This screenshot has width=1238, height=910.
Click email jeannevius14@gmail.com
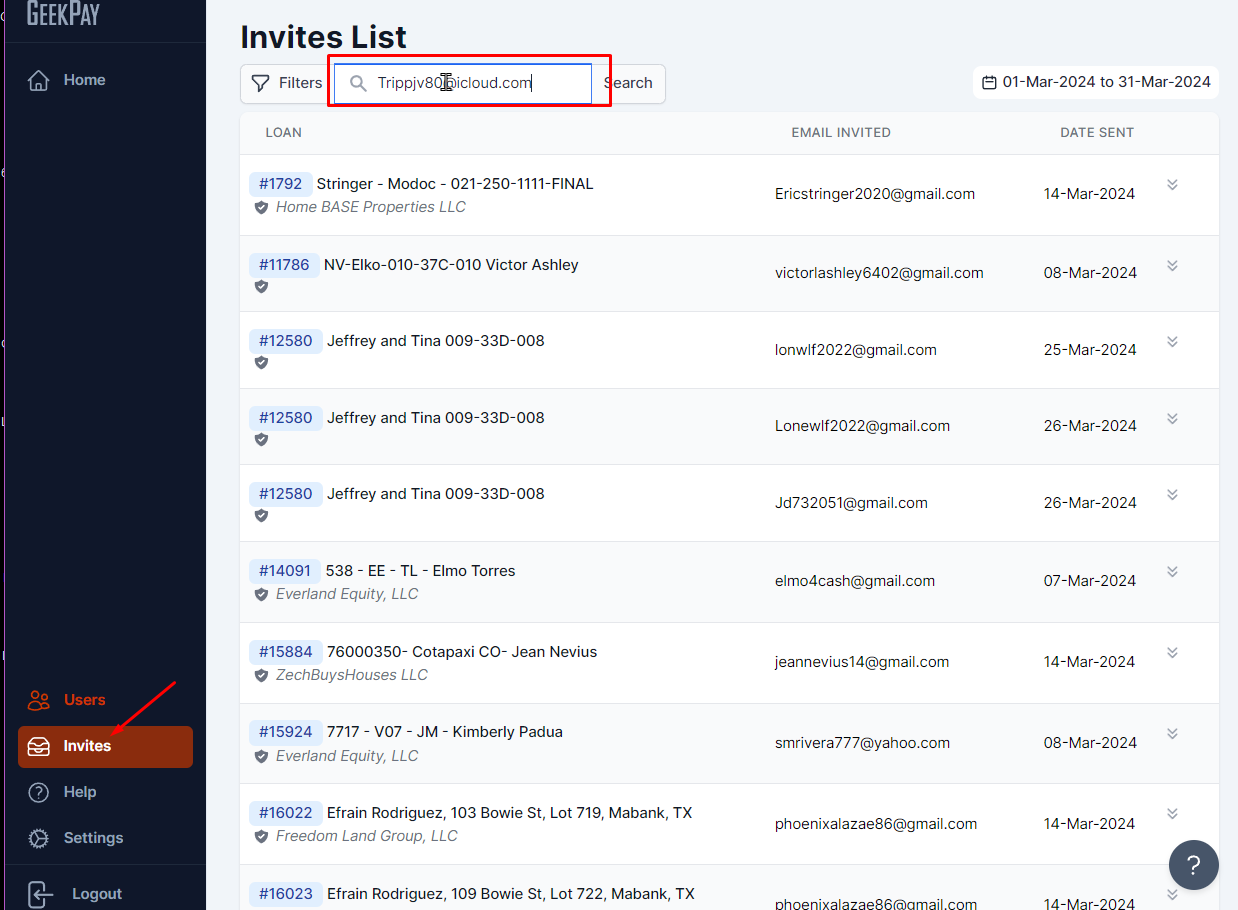point(862,662)
